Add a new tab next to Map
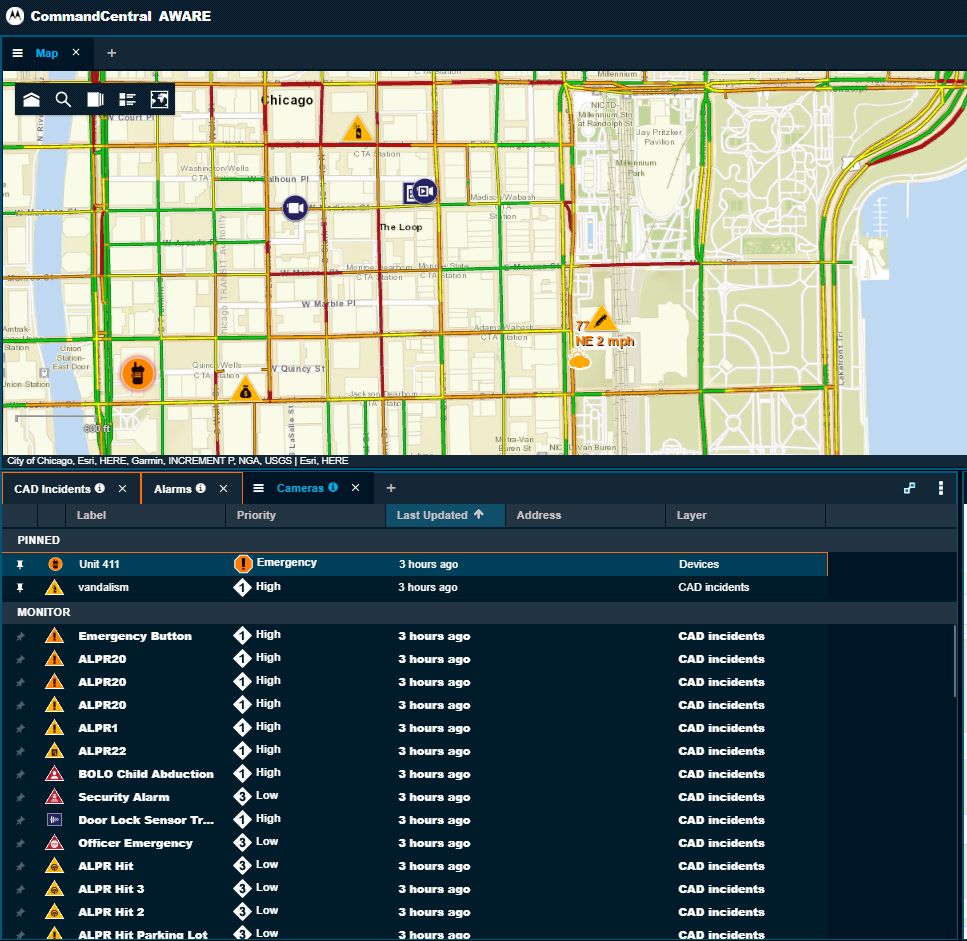This screenshot has height=941, width=967. click(112, 53)
